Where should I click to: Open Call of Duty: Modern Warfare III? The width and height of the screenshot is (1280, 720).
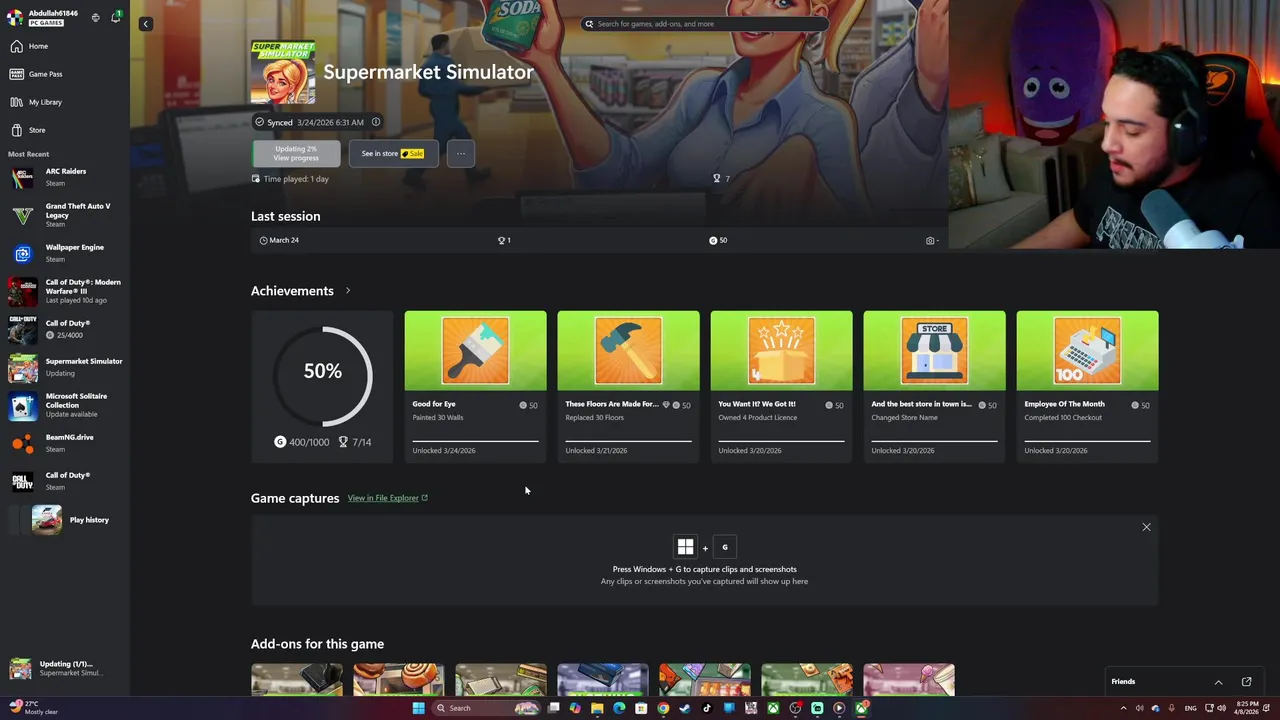(x=65, y=291)
